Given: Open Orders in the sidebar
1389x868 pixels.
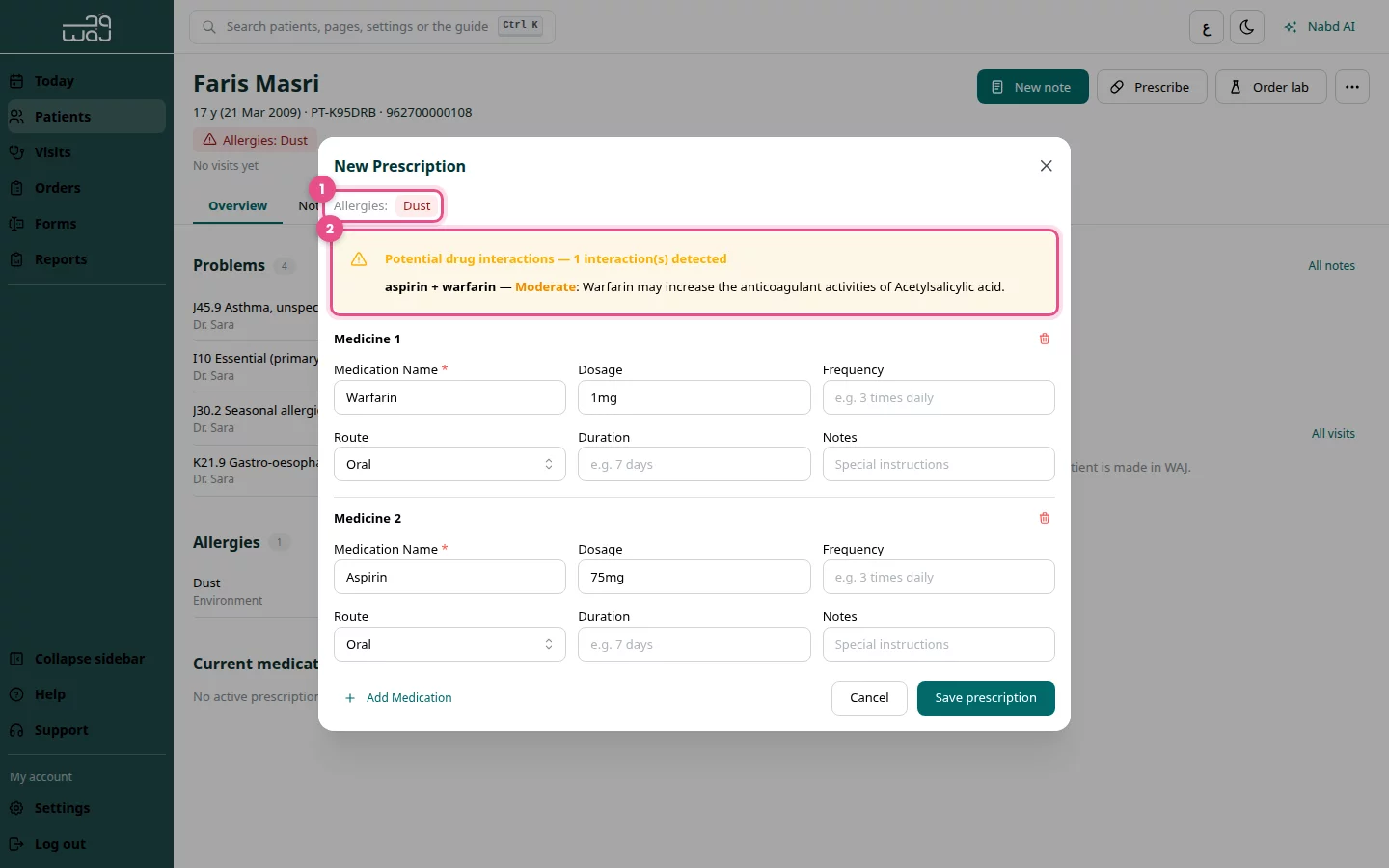Looking at the screenshot, I should (x=87, y=188).
